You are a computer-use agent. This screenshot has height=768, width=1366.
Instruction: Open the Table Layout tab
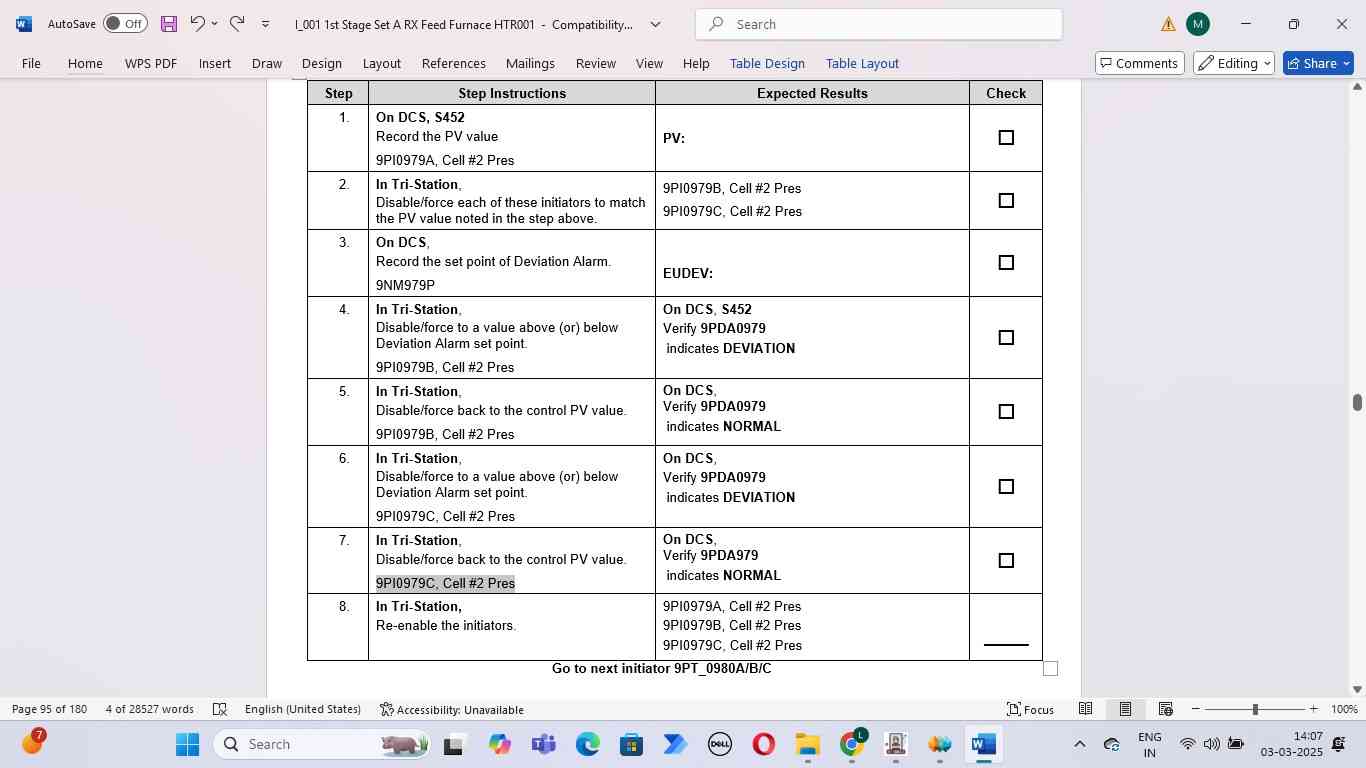(x=862, y=63)
